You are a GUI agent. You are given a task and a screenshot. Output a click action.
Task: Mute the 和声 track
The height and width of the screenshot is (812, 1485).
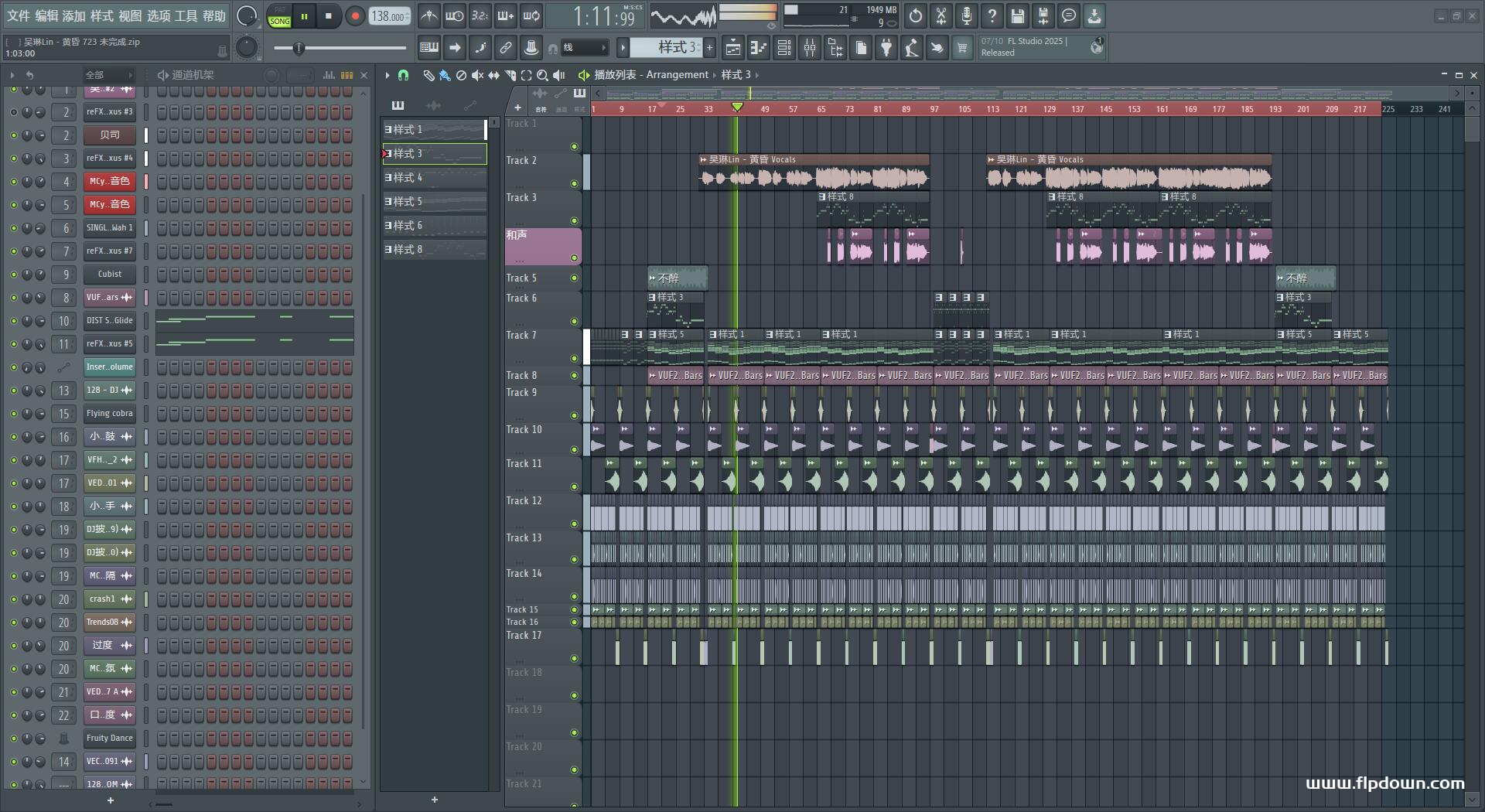coord(574,258)
